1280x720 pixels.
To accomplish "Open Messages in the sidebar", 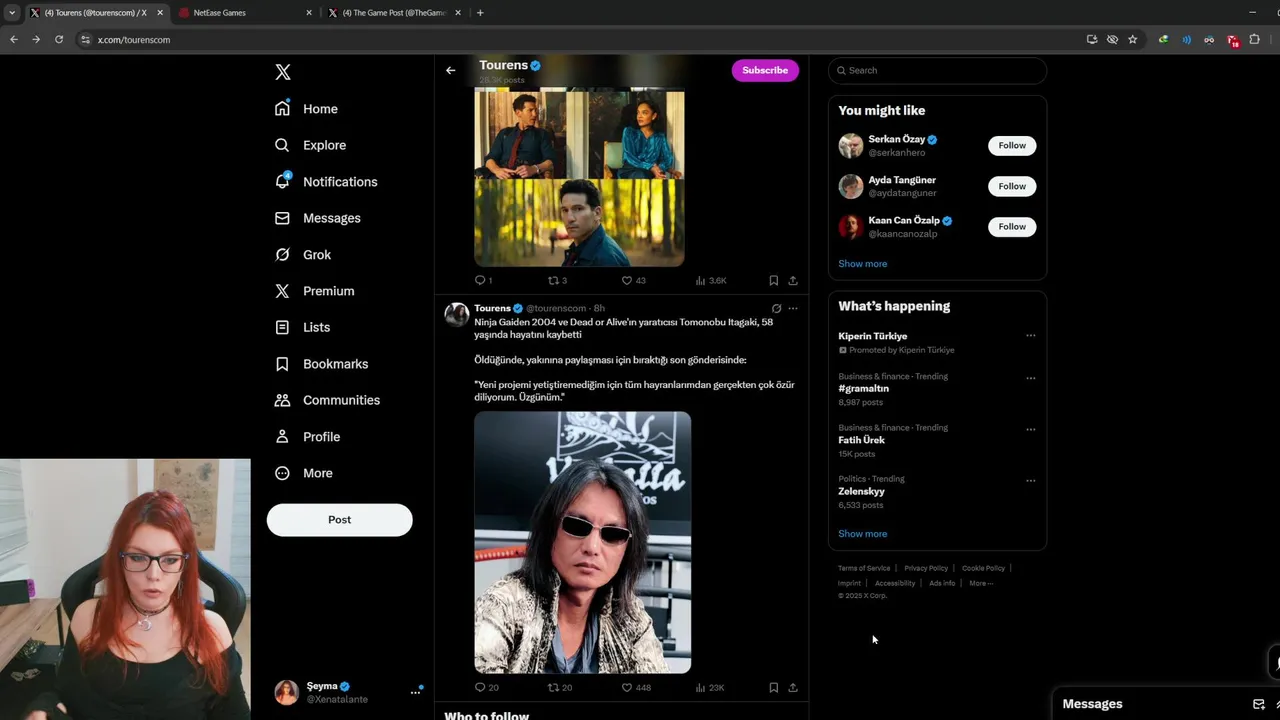I will tap(318, 218).
